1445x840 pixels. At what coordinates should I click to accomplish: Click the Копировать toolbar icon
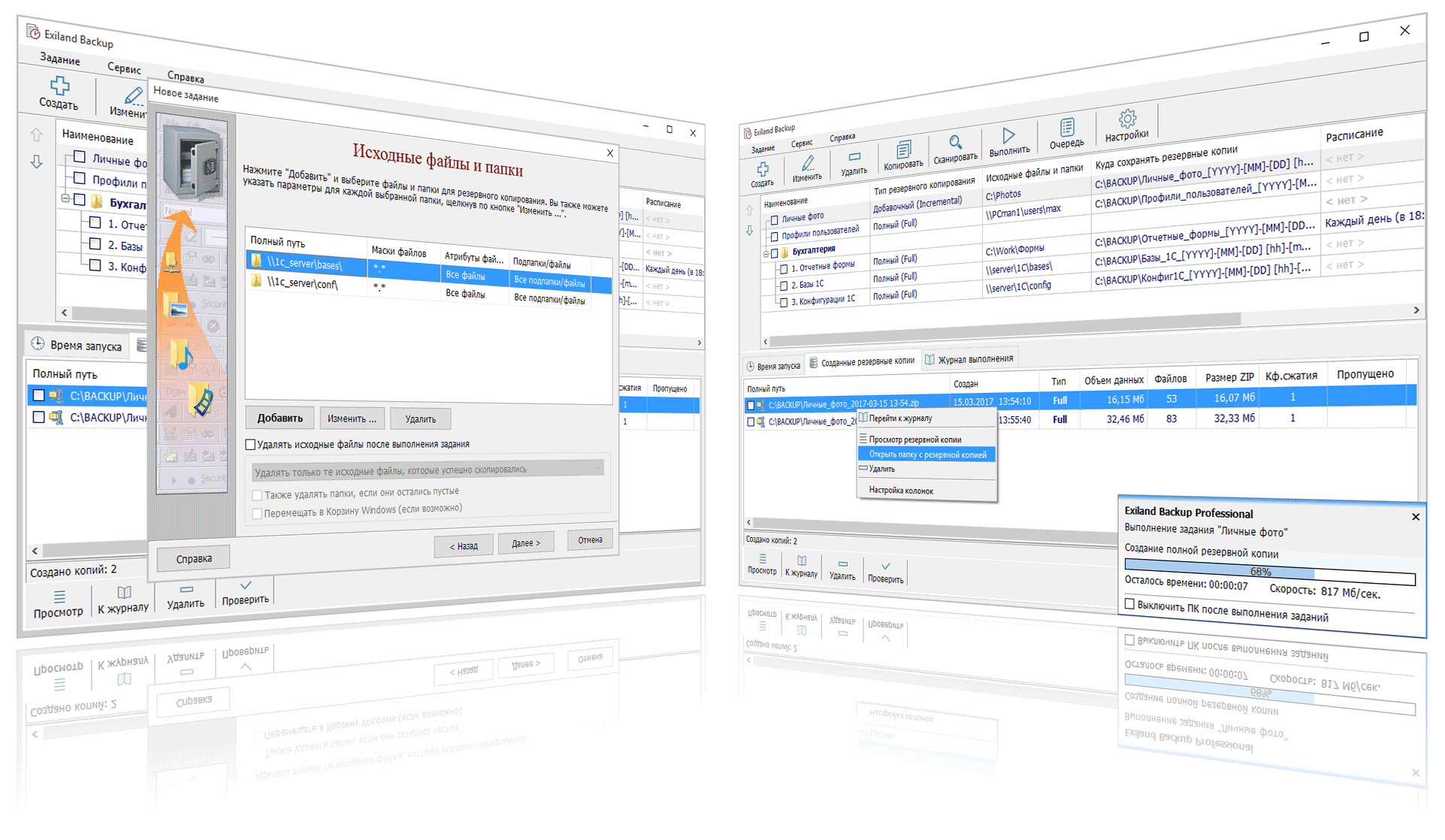(904, 150)
